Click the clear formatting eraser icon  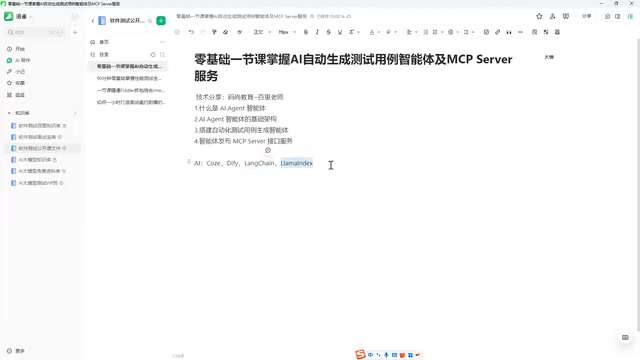225,32
